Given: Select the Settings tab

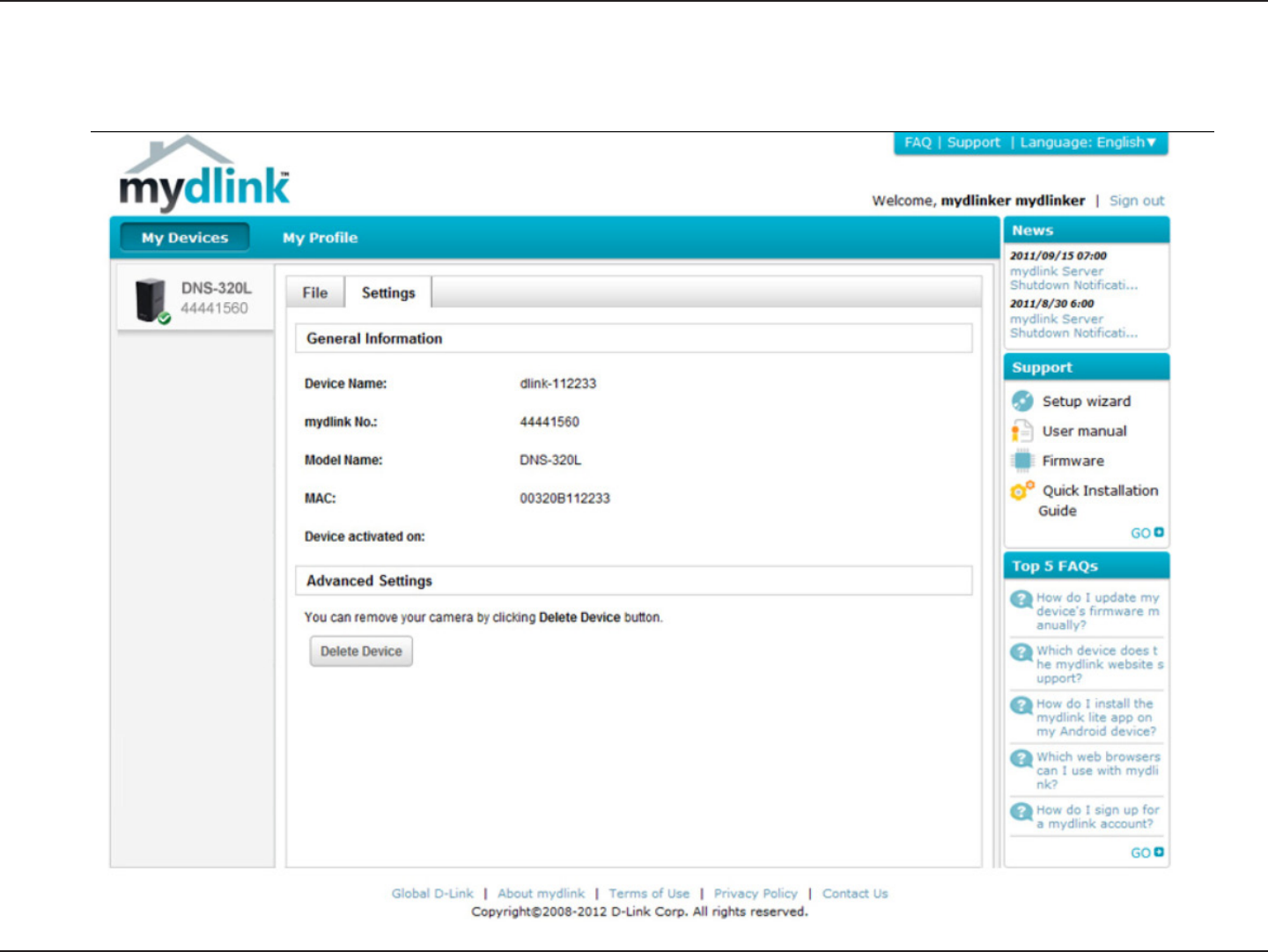Looking at the screenshot, I should click(388, 292).
